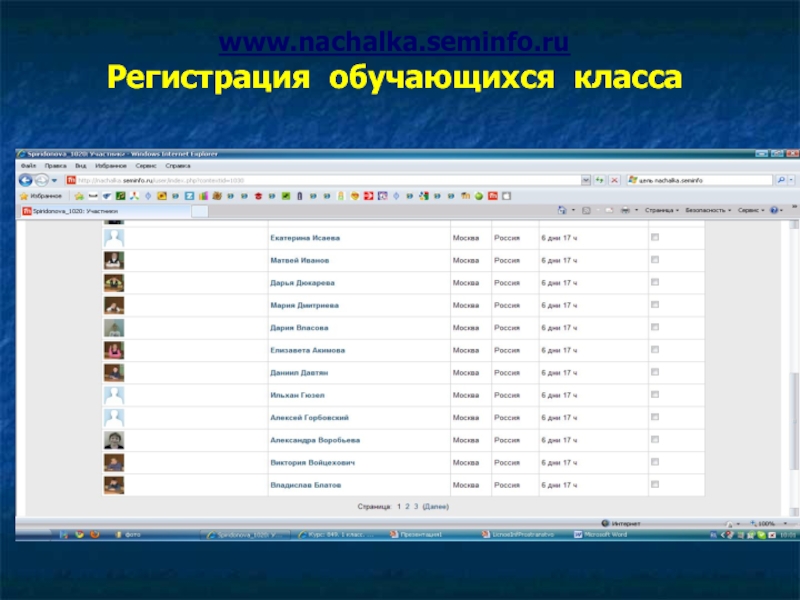
Task: Select checkbox in Даниил Давтян row
Action: pyautogui.click(x=655, y=372)
